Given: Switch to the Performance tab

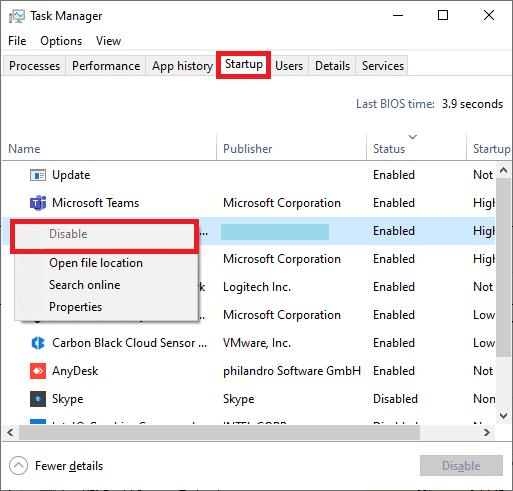Looking at the screenshot, I should click(106, 66).
